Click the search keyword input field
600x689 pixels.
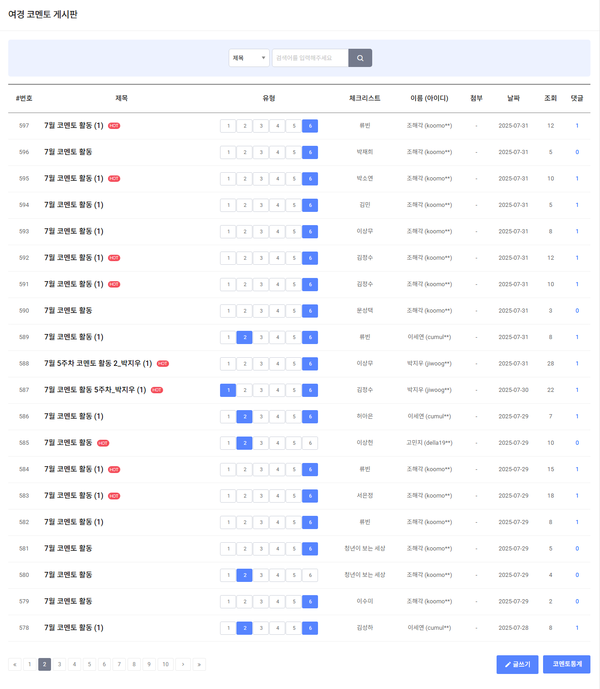310,58
